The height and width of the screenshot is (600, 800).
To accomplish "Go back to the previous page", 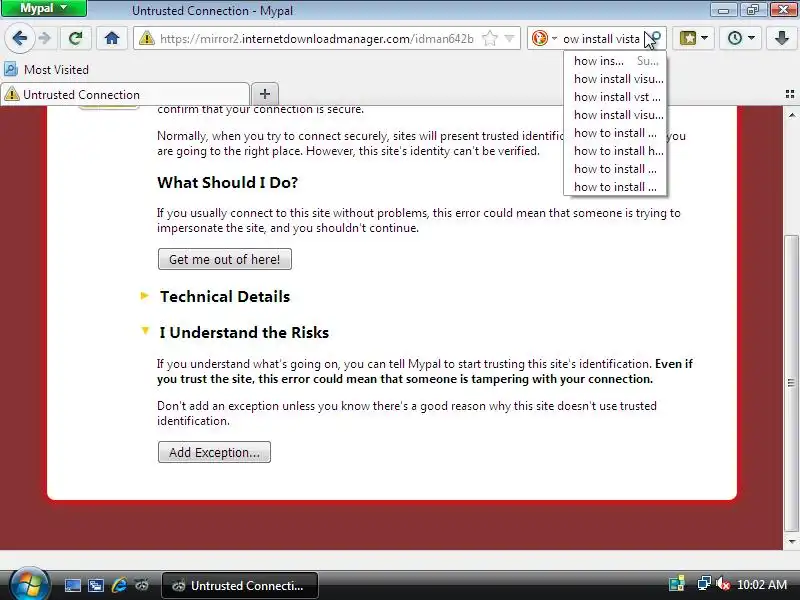I will tap(19, 38).
